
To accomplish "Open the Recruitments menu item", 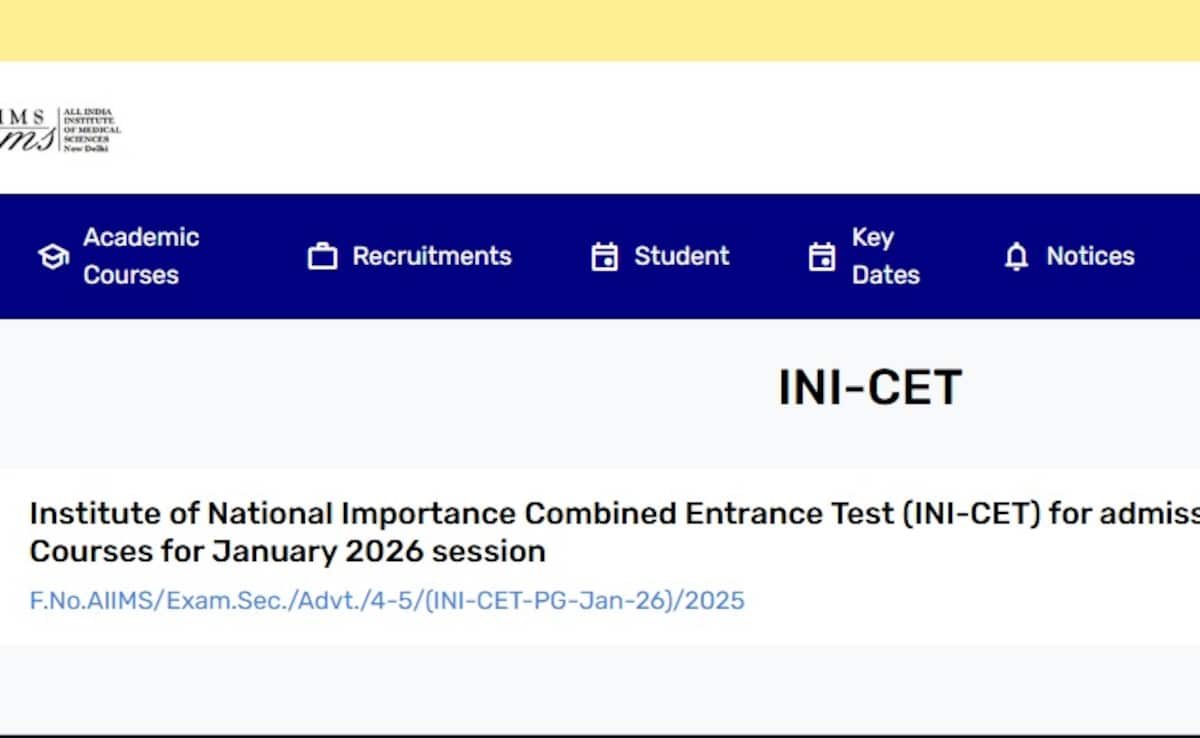I will coord(431,256).
